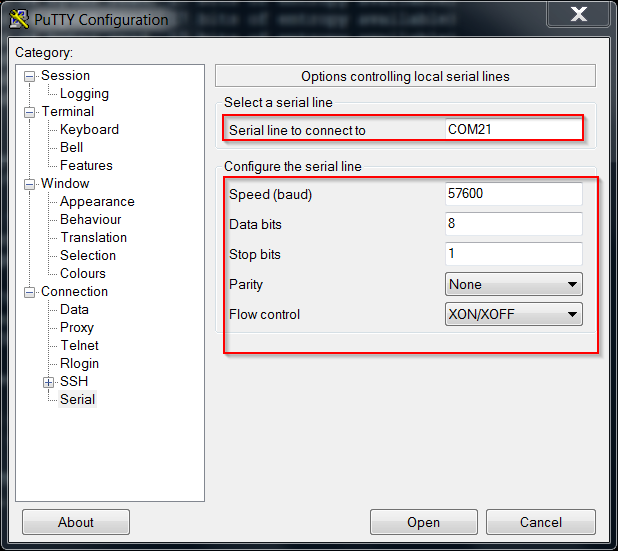Screen dimensions: 618x551
Task: Focus the Speed (baud) input field
Action: click(513, 194)
